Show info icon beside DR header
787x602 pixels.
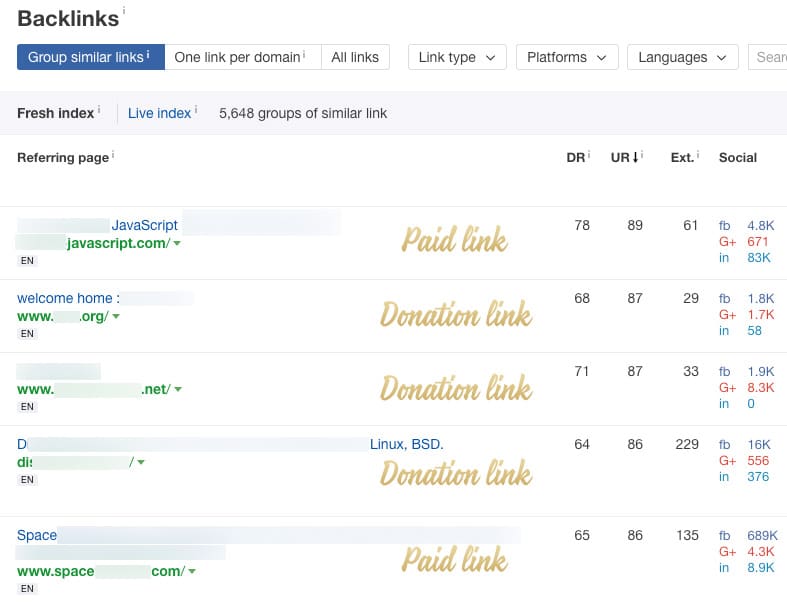pos(589,154)
